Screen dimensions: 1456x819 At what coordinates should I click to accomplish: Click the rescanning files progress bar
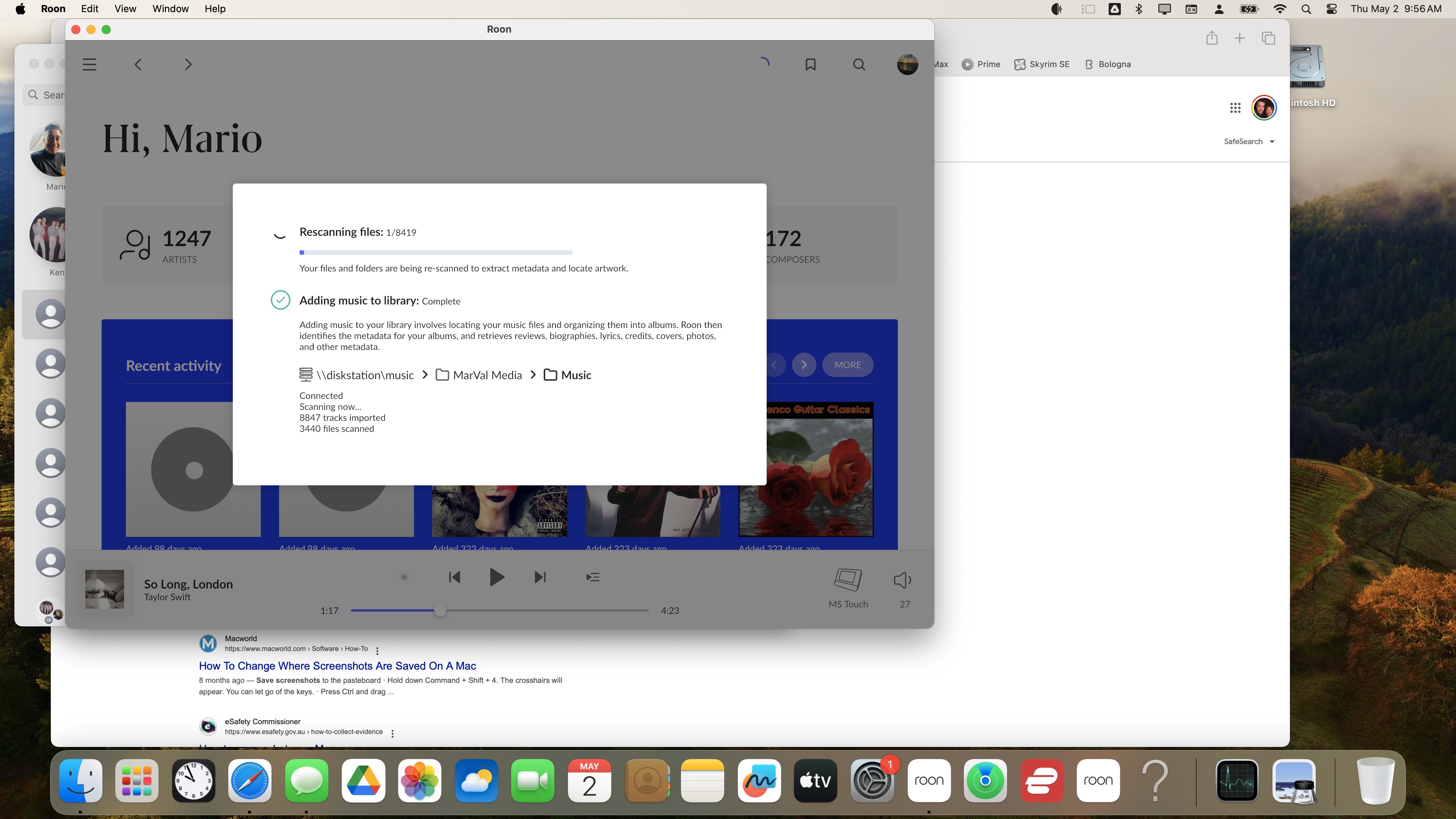pyautogui.click(x=436, y=252)
